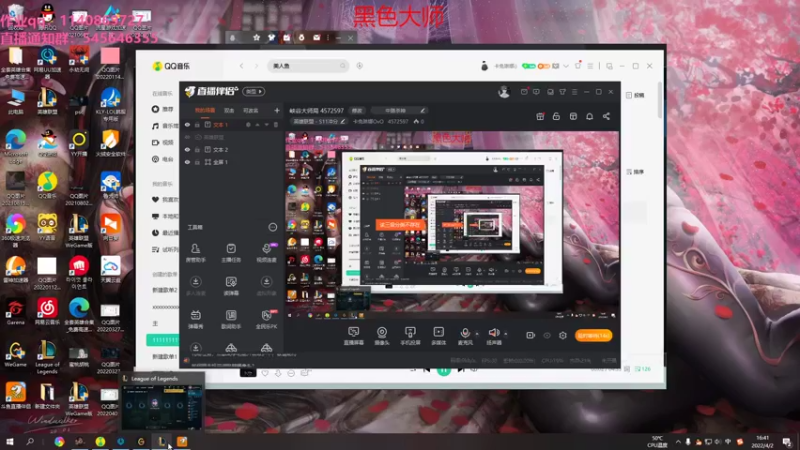This screenshot has width=800, height=450.
Task: Show hidden system tray icons chevron
Action: (x=678, y=442)
